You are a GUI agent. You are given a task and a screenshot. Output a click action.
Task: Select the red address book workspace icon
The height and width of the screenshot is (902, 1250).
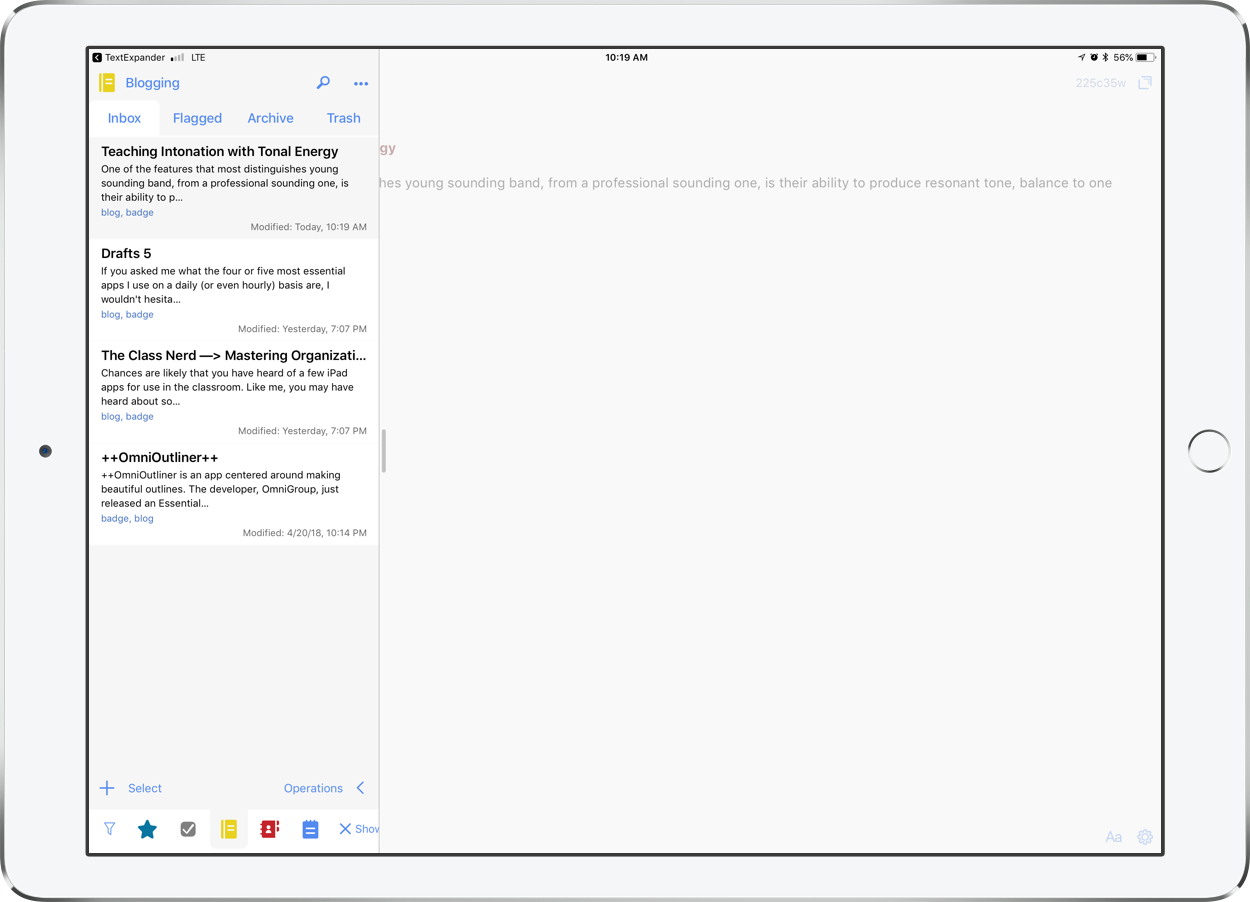pos(269,829)
